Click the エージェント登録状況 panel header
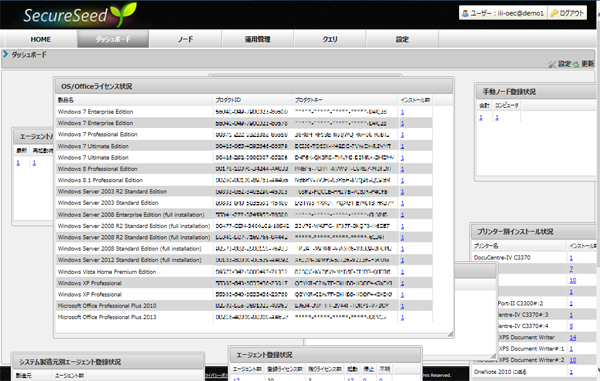 [x=325, y=355]
